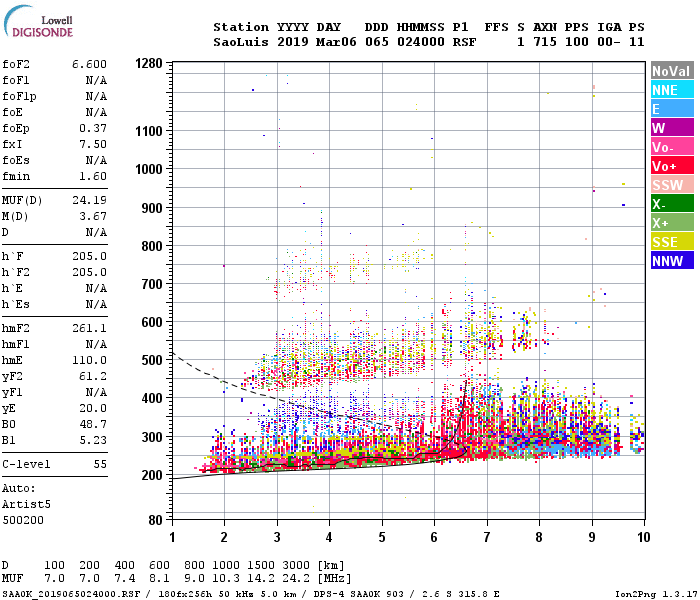700x600 pixels.
Task: Click the C-level value 55
Action: (x=100, y=464)
